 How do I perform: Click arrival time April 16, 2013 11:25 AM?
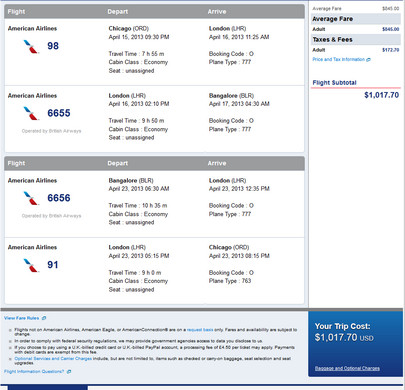point(239,37)
